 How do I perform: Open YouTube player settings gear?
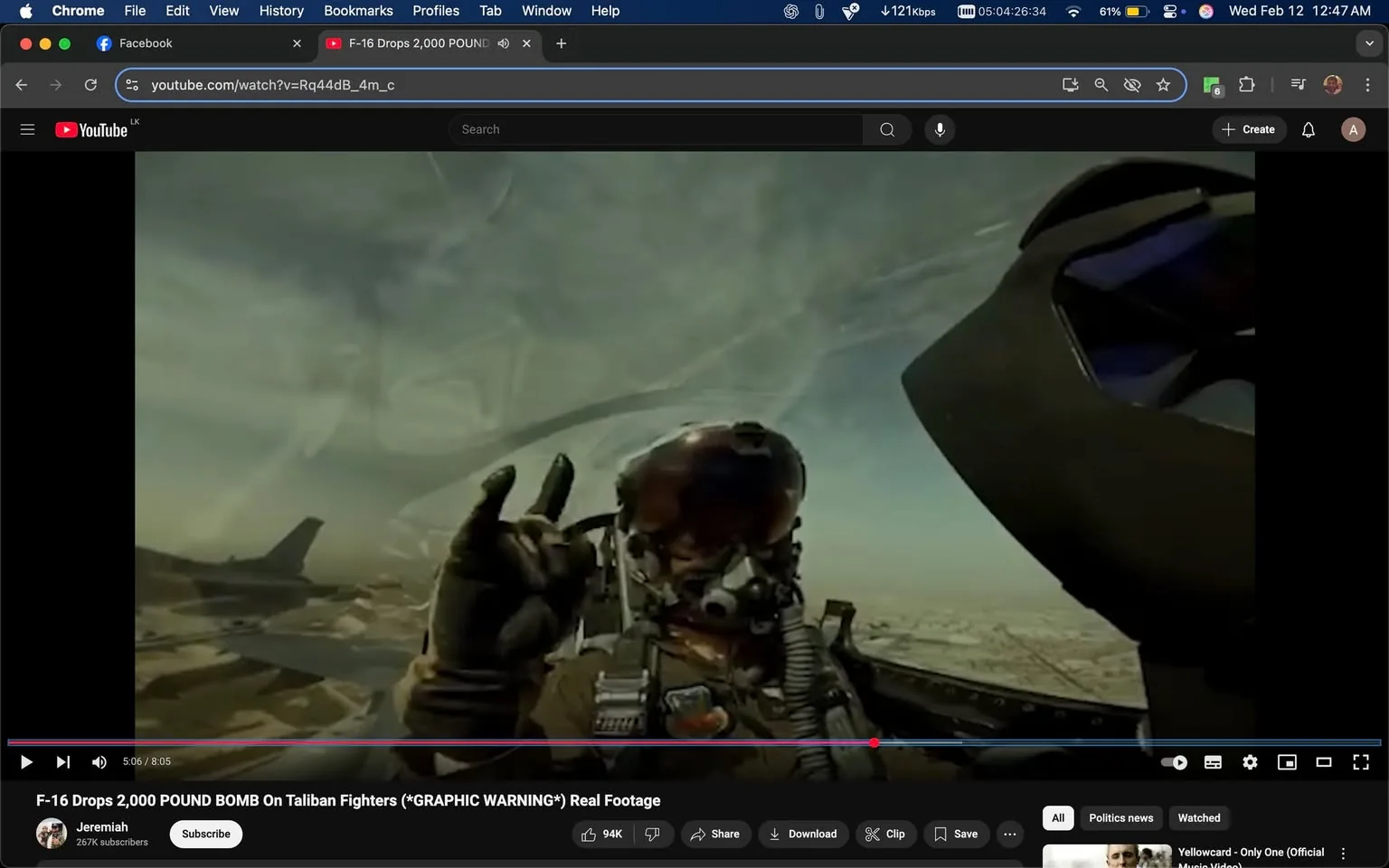[1250, 762]
